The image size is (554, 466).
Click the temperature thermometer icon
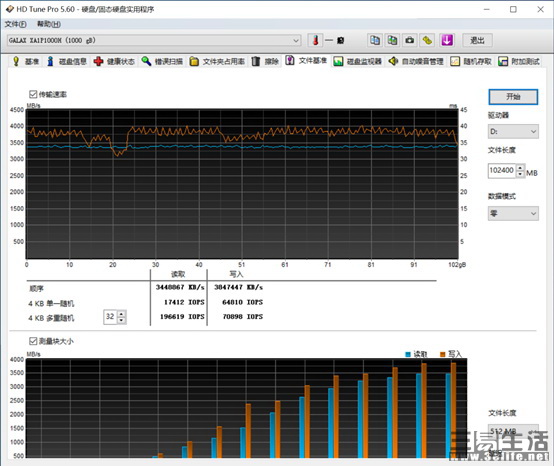[315, 40]
